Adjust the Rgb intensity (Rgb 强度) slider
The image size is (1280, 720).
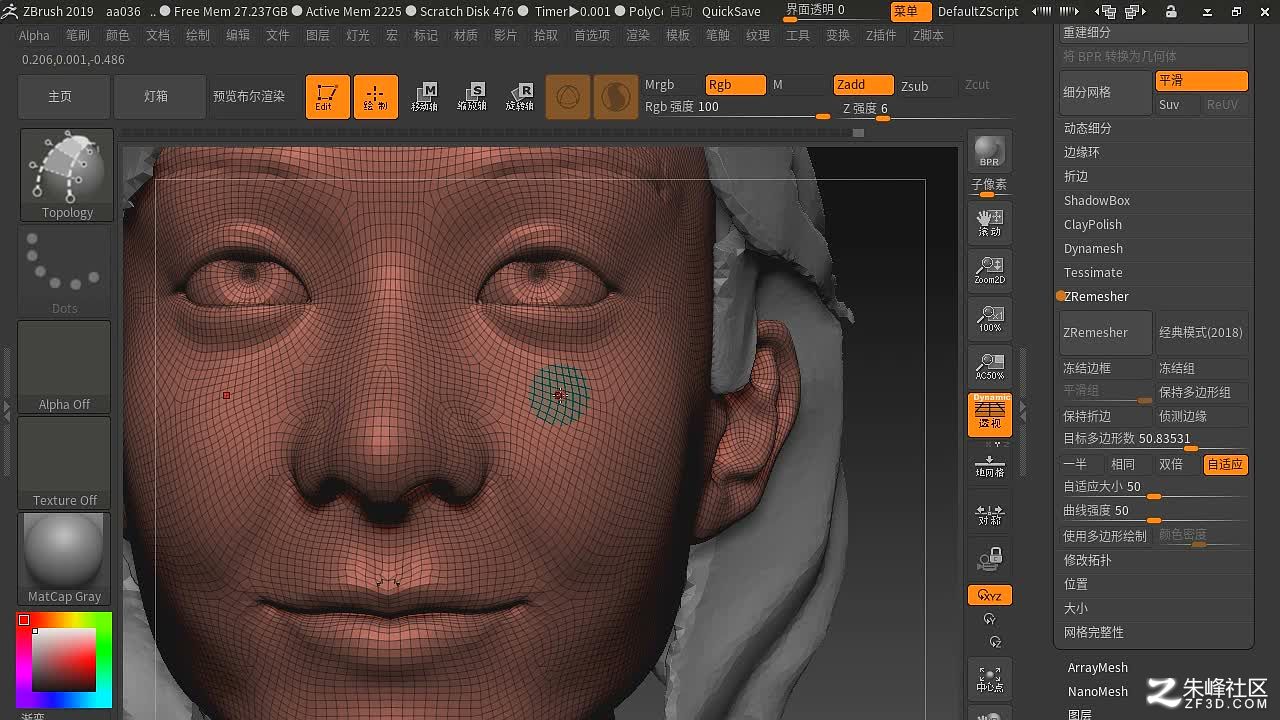[737, 108]
